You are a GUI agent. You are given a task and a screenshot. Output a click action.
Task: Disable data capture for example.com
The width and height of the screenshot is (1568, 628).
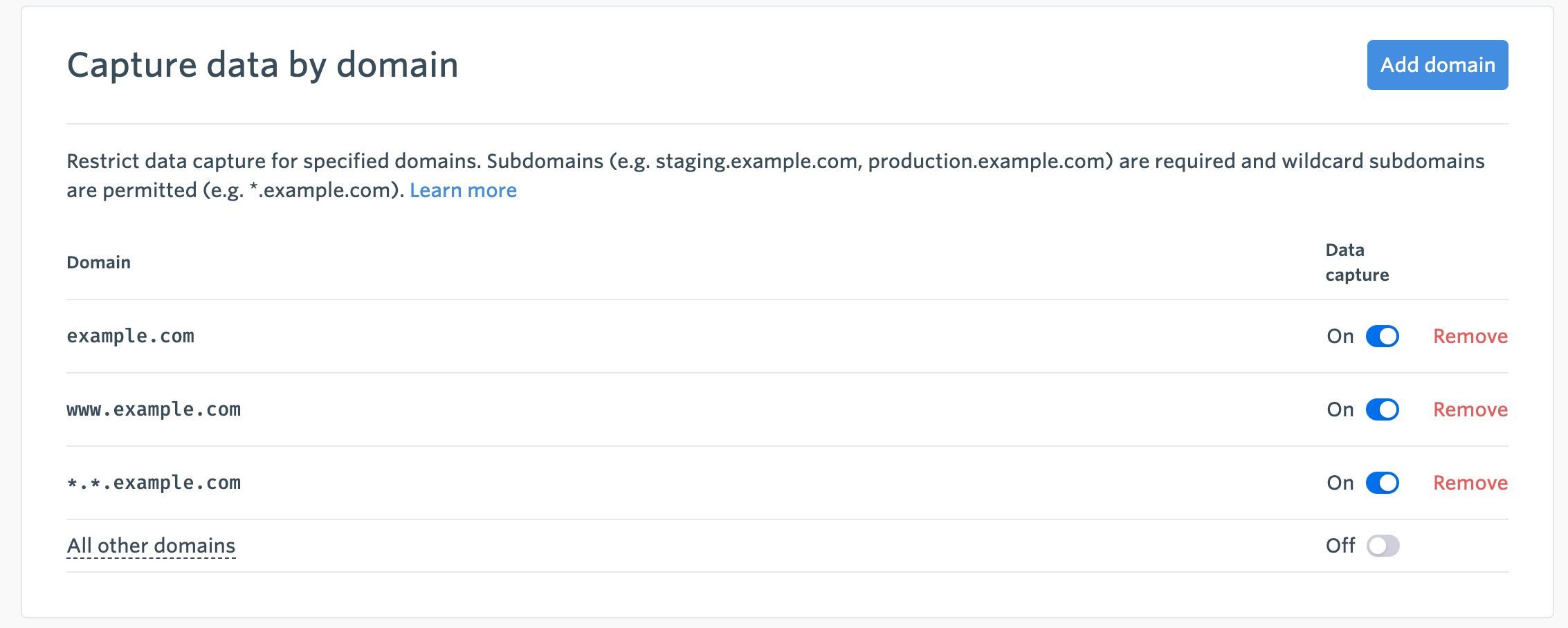click(1382, 336)
